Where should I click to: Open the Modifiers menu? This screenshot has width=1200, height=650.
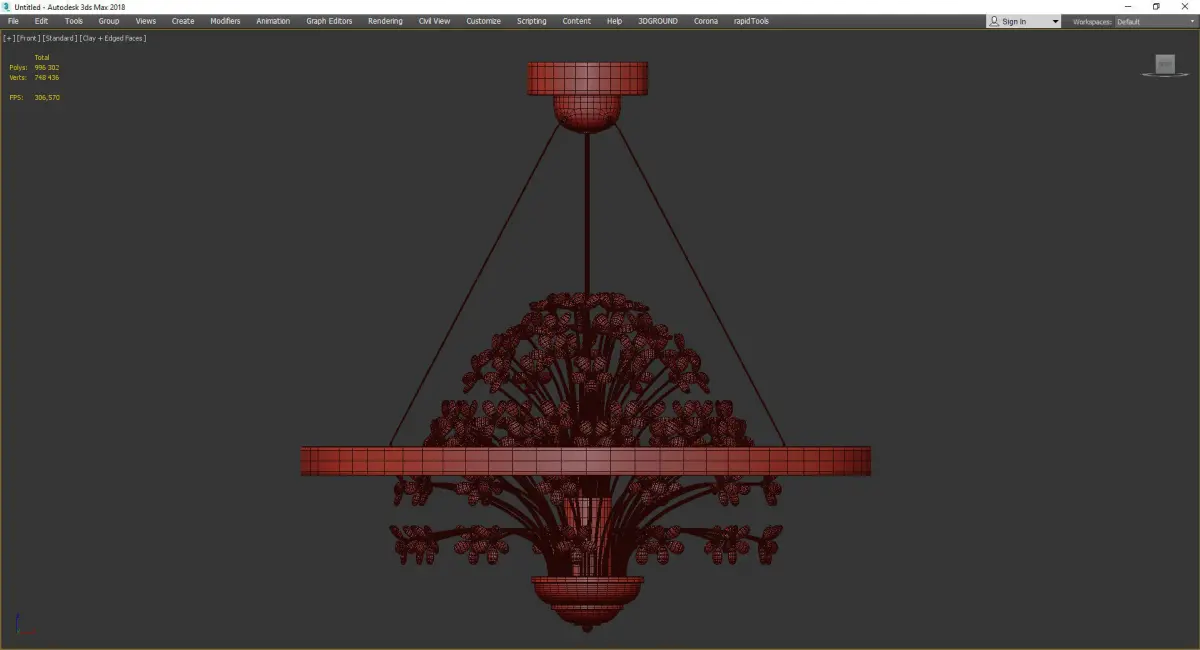pyautogui.click(x=225, y=21)
